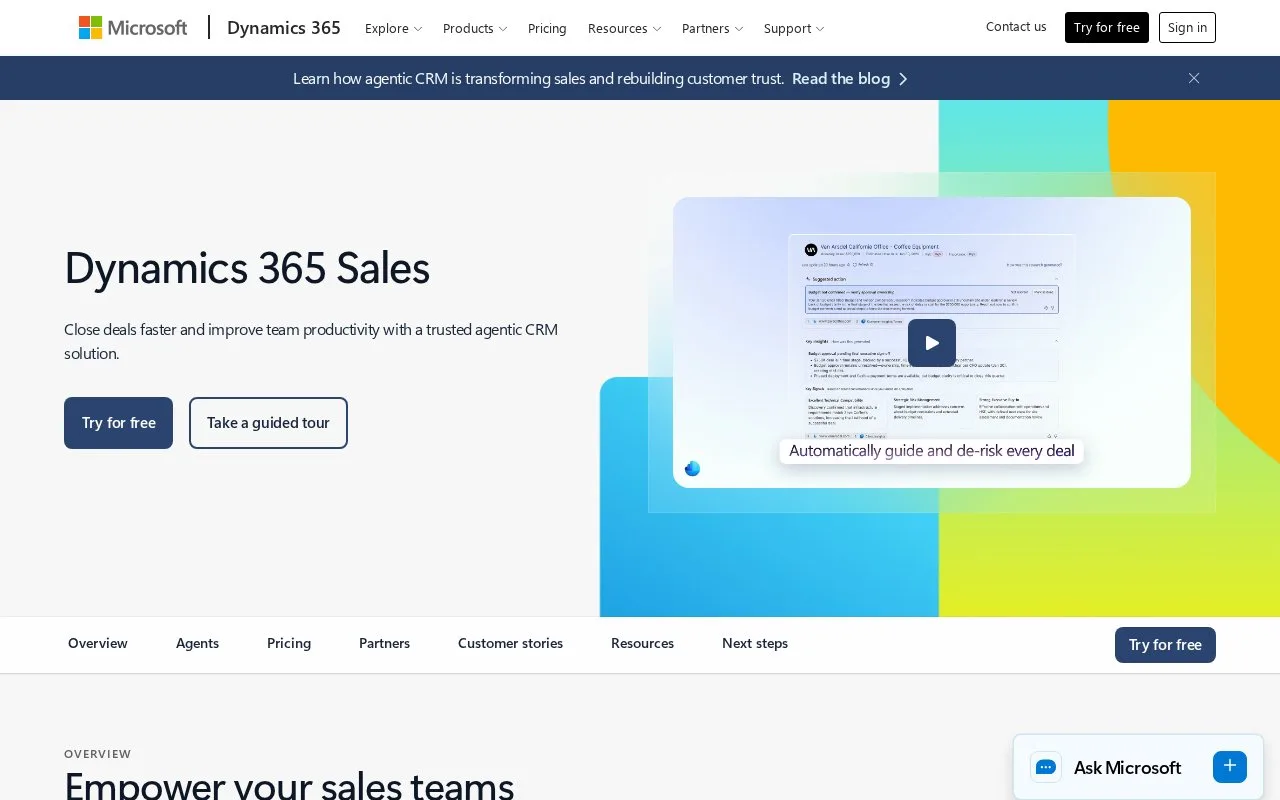Click the Dynamics 365 Sales heading
Viewport: 1280px width, 800px height.
(x=247, y=268)
